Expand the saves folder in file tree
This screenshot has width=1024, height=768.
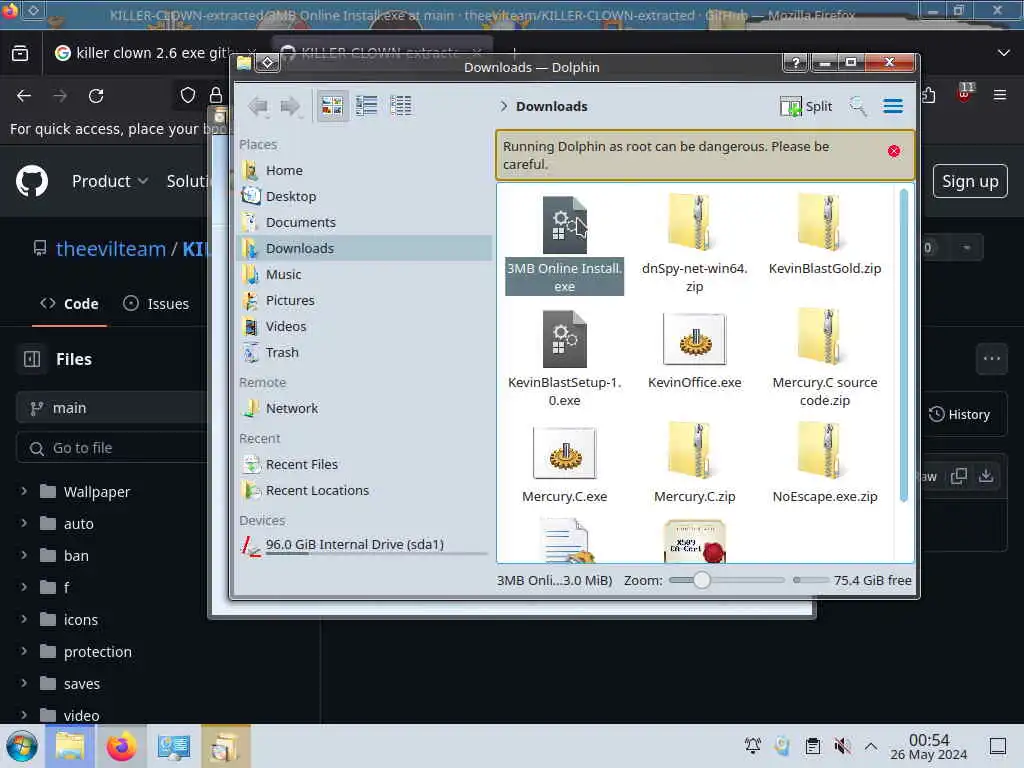(24, 682)
